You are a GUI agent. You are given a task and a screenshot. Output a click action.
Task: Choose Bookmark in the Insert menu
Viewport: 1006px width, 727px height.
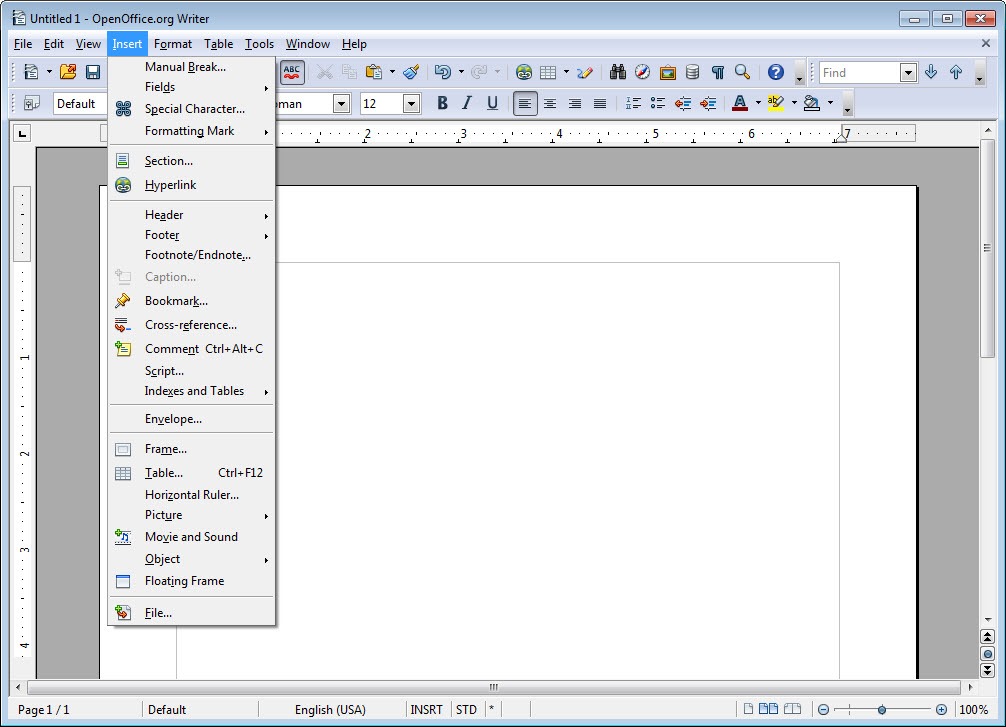(x=192, y=301)
